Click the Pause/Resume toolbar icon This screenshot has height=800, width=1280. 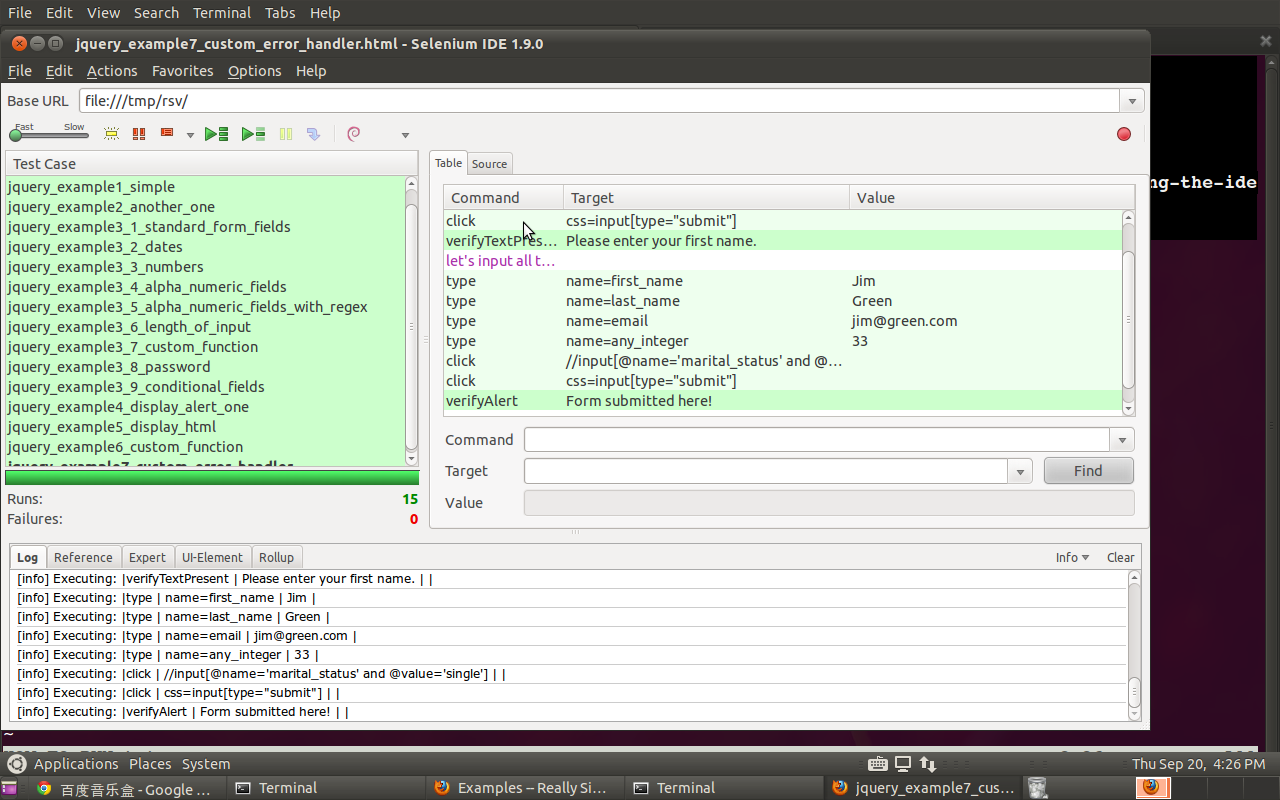point(286,134)
